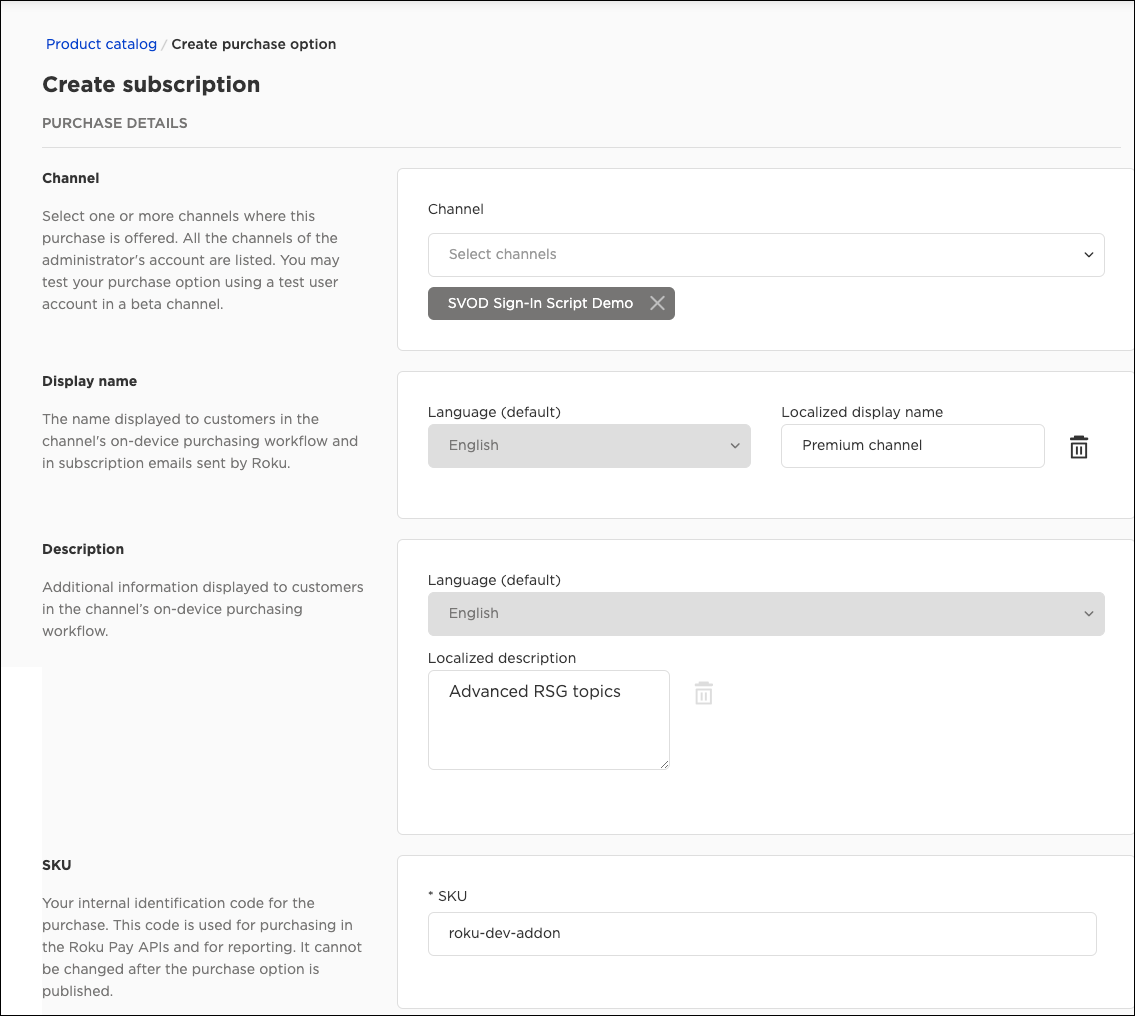Viewport: 1135px width, 1016px height.
Task: Grab the description textarea resize handle
Action: coord(664,764)
